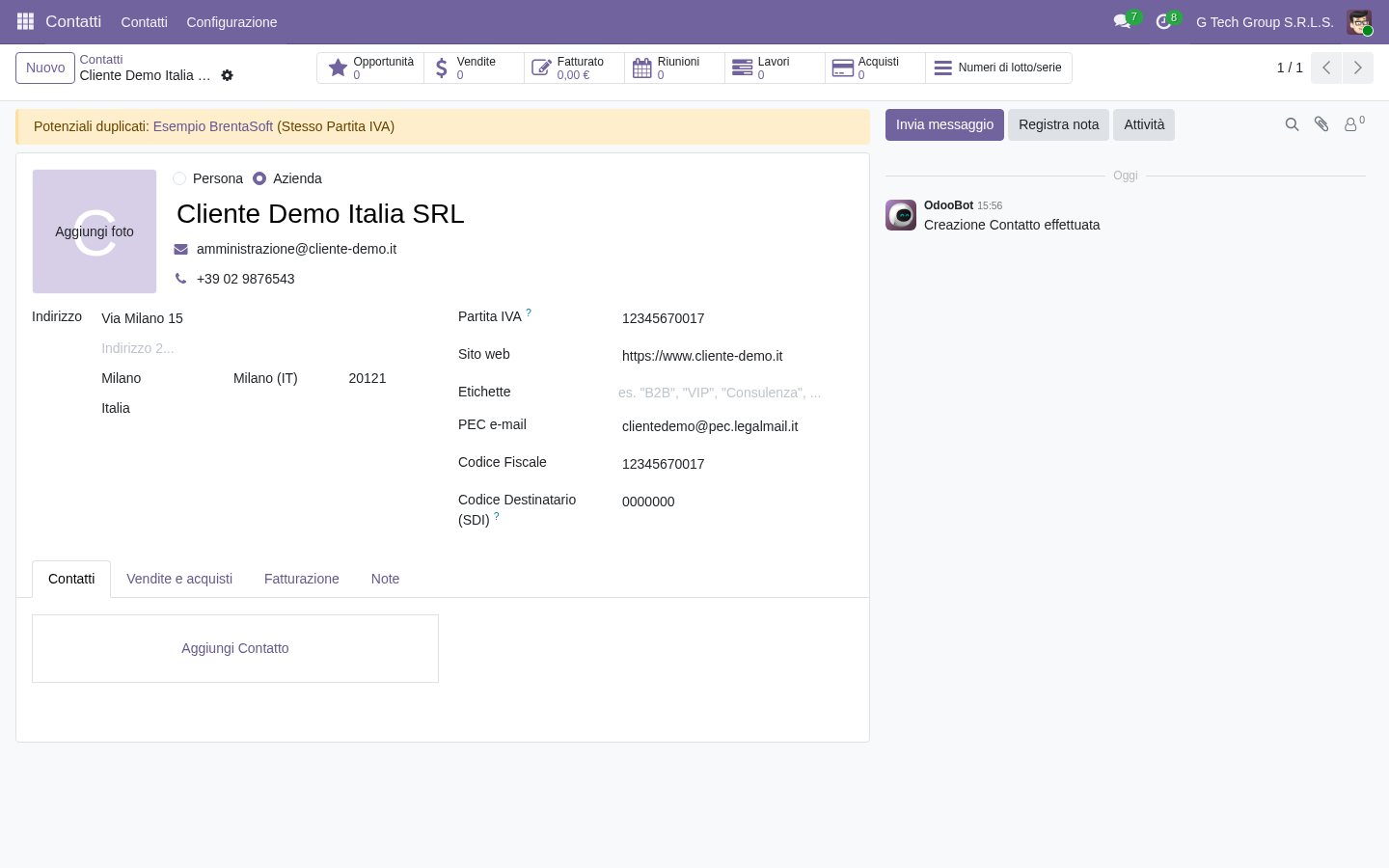
Task: Click Aggiungi foto image placeholder
Action: point(95,231)
